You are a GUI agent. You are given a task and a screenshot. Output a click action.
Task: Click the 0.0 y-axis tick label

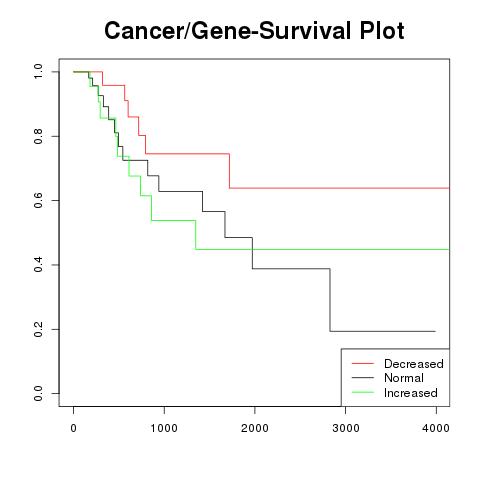pos(38,393)
